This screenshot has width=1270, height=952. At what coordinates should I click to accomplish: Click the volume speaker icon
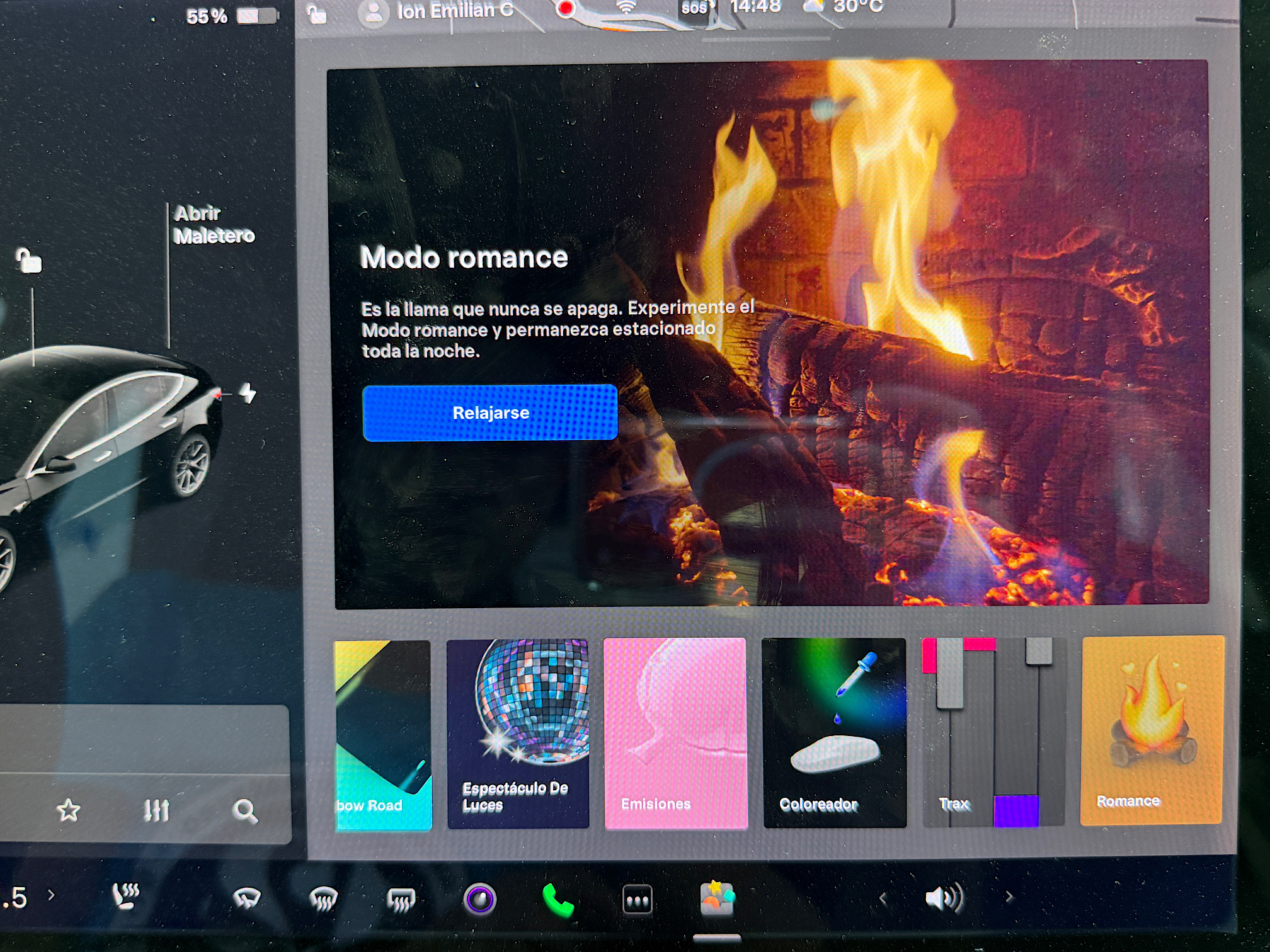click(x=944, y=898)
